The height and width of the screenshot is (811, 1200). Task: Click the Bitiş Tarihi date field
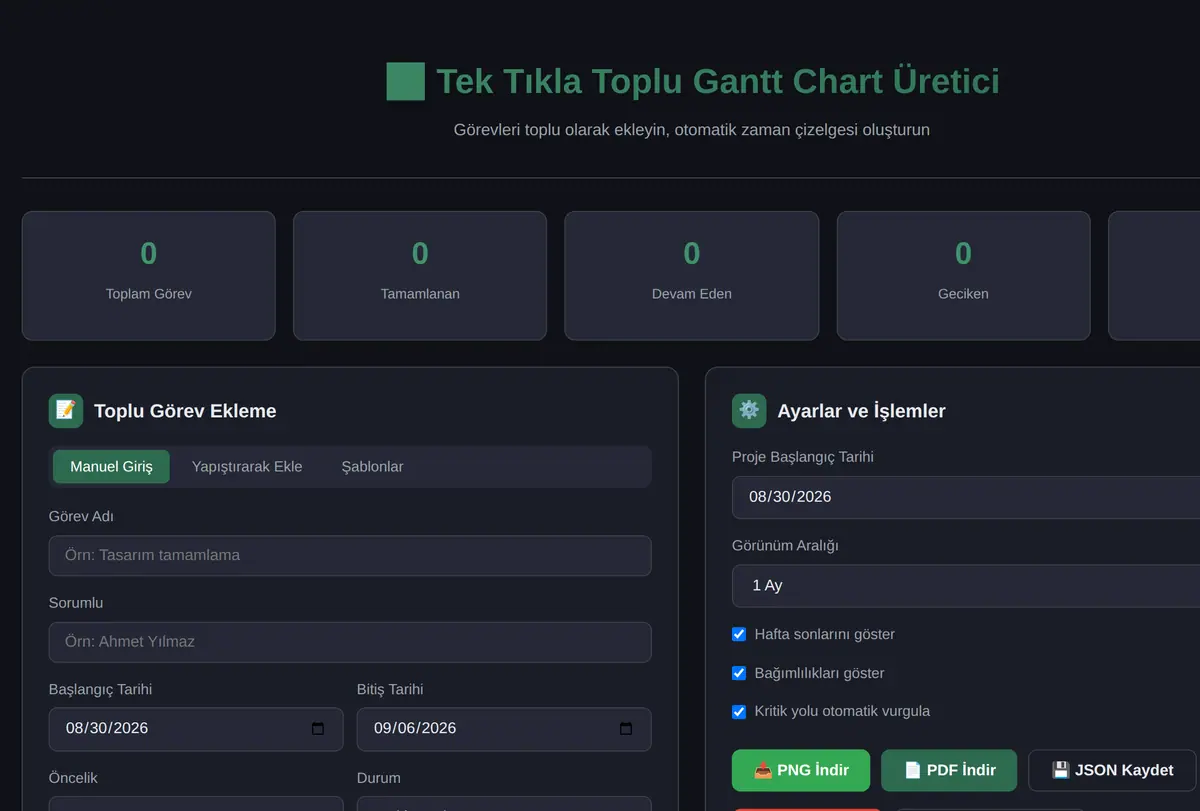tap(504, 729)
